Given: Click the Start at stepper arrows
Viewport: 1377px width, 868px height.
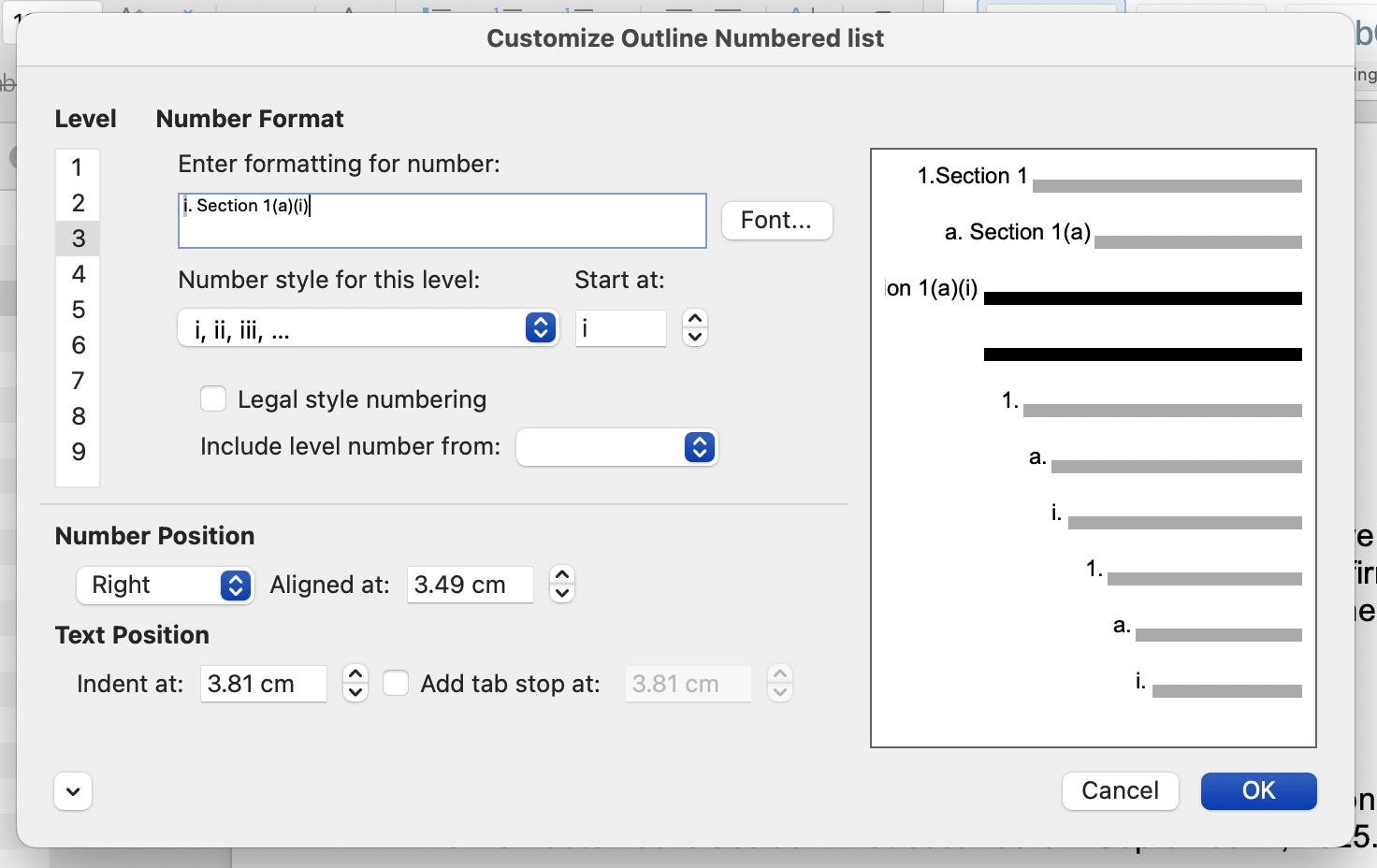Looking at the screenshot, I should coord(695,328).
